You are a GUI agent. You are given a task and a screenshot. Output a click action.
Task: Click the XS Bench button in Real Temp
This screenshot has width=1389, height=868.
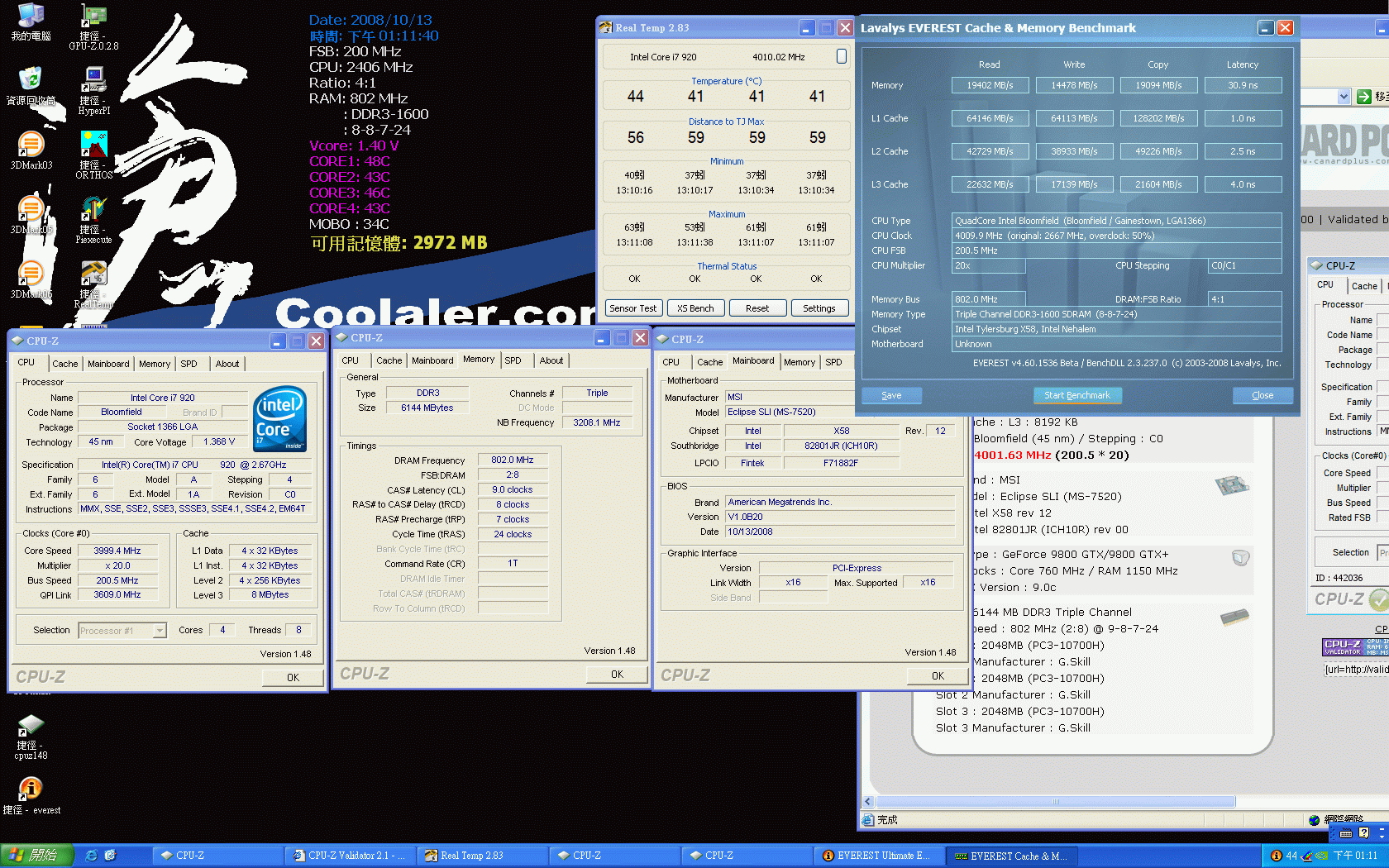coord(695,308)
